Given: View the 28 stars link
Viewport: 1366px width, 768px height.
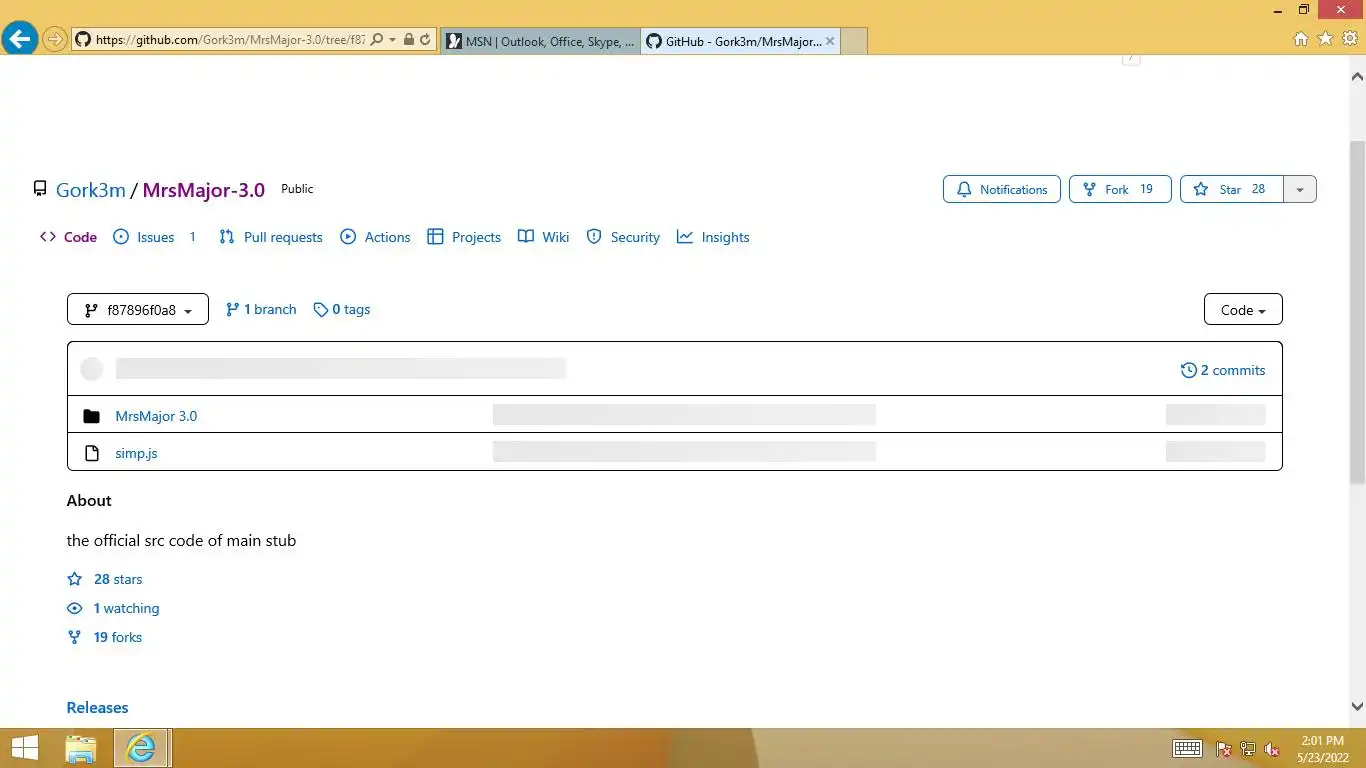Looking at the screenshot, I should 105,579.
